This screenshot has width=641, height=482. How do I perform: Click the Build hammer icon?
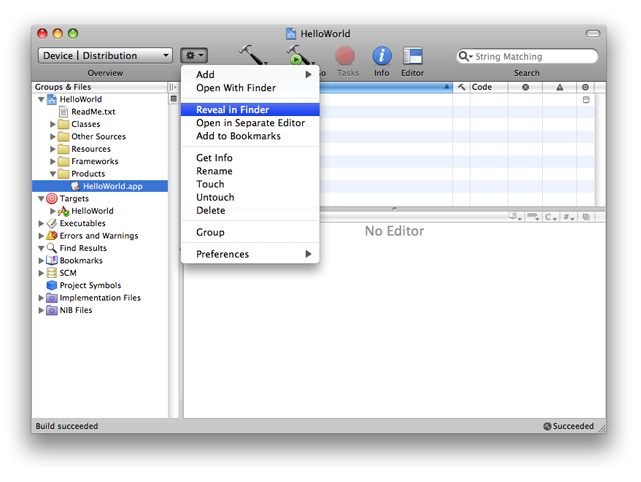click(x=253, y=55)
